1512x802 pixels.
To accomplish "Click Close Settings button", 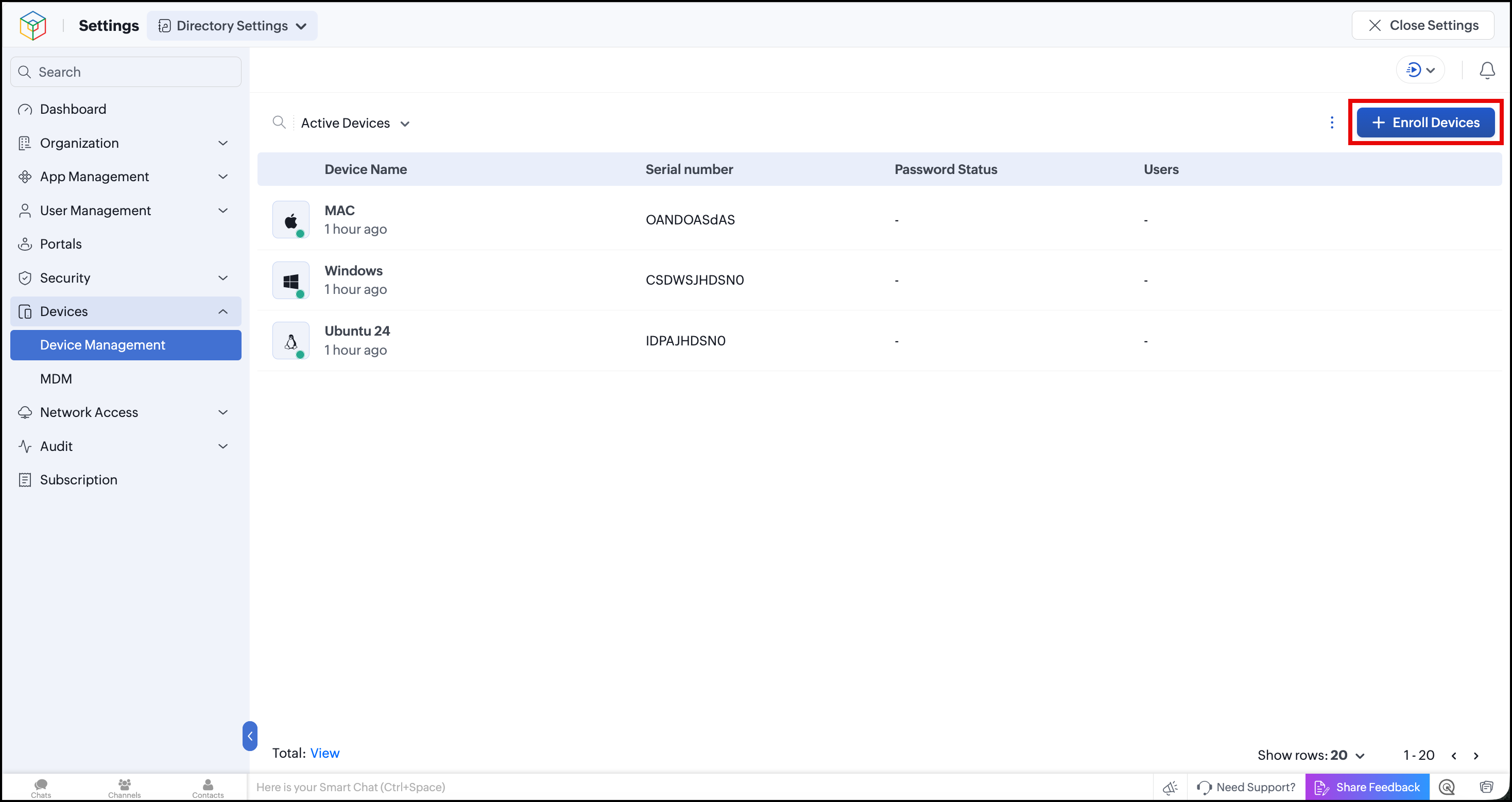I will (x=1423, y=25).
